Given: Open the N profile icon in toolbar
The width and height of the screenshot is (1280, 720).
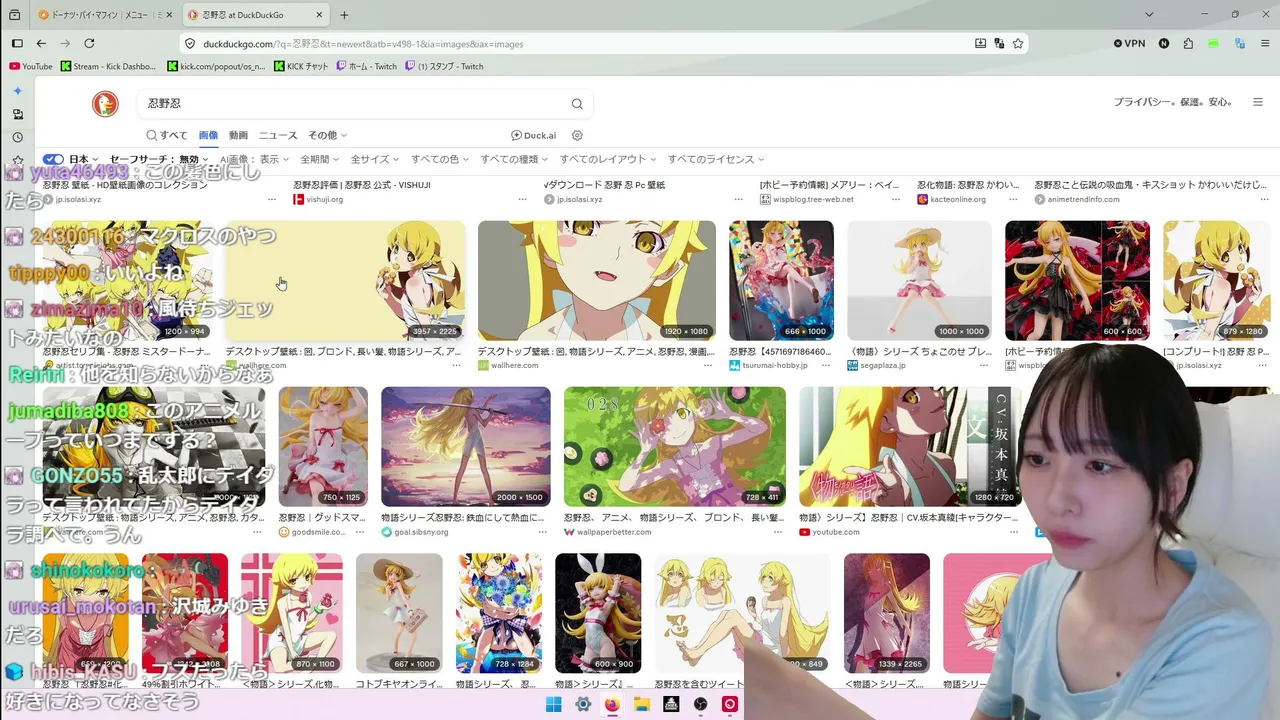Looking at the screenshot, I should tap(1164, 44).
